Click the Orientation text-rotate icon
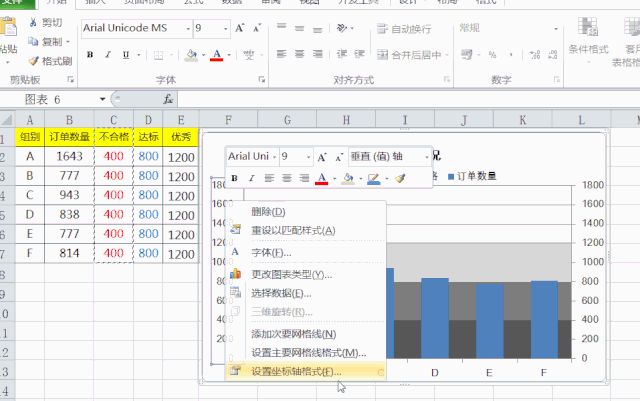The width and height of the screenshot is (640, 401). click(x=342, y=28)
